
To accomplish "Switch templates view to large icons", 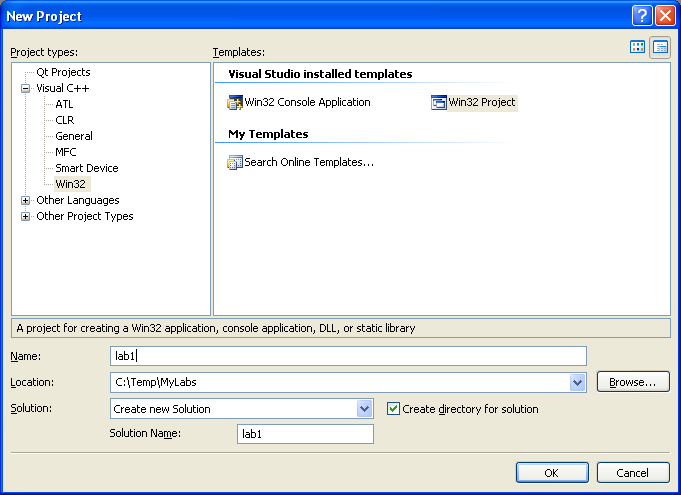I will click(x=637, y=47).
